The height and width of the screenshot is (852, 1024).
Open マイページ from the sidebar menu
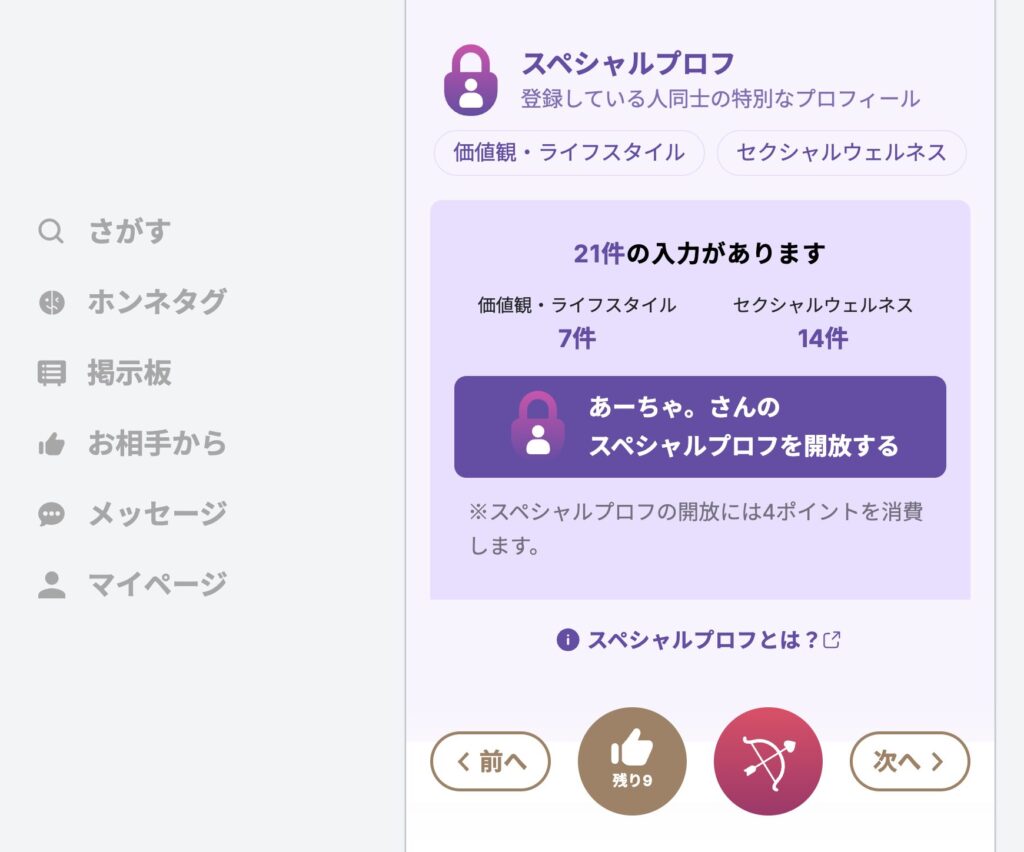tap(155, 582)
